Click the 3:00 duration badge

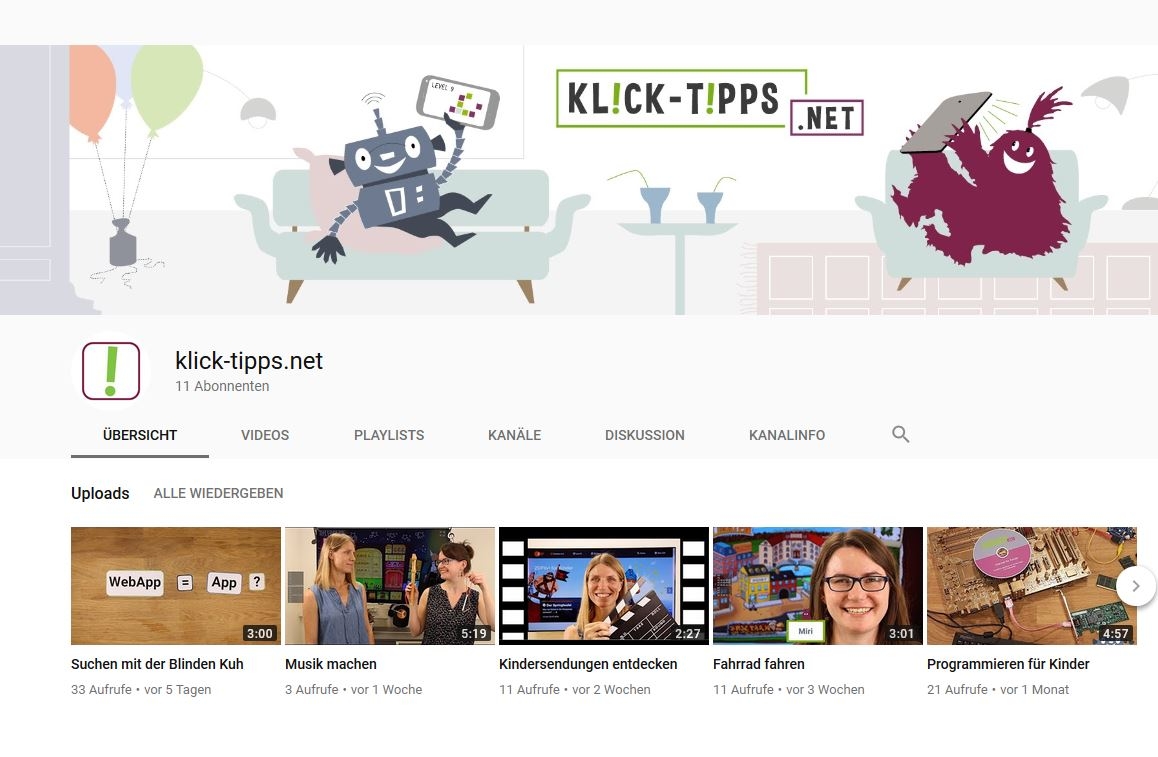260,633
